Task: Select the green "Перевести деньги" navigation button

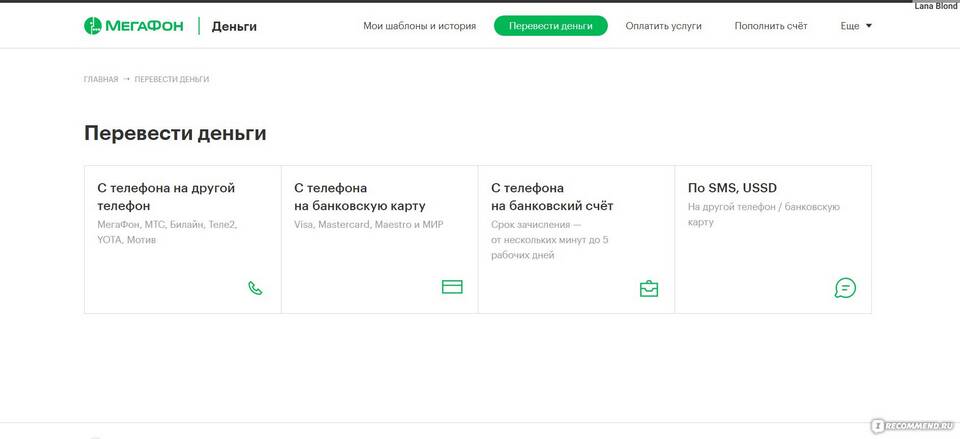Action: coord(550,26)
